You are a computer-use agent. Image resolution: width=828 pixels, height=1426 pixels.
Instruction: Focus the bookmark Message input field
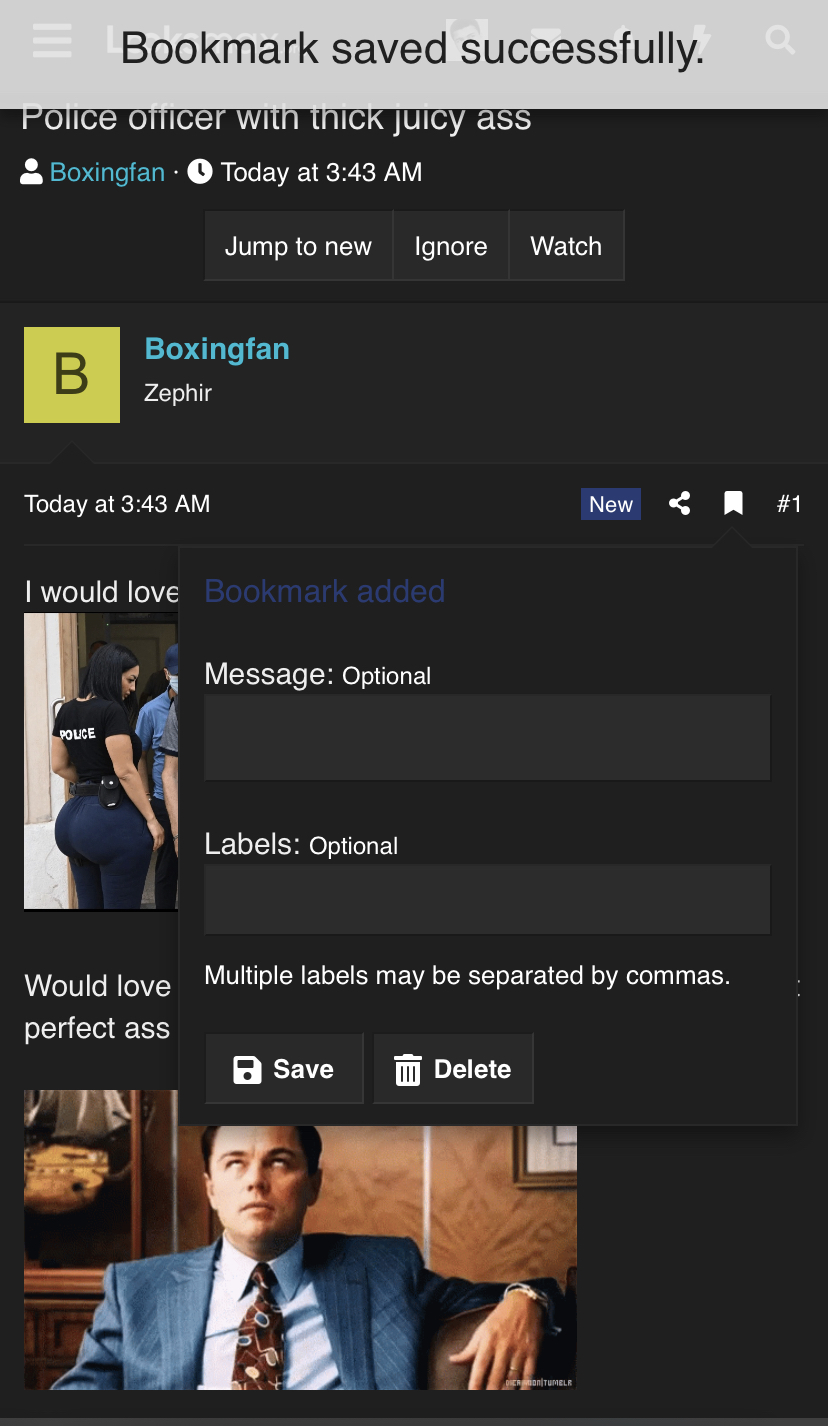tap(487, 738)
